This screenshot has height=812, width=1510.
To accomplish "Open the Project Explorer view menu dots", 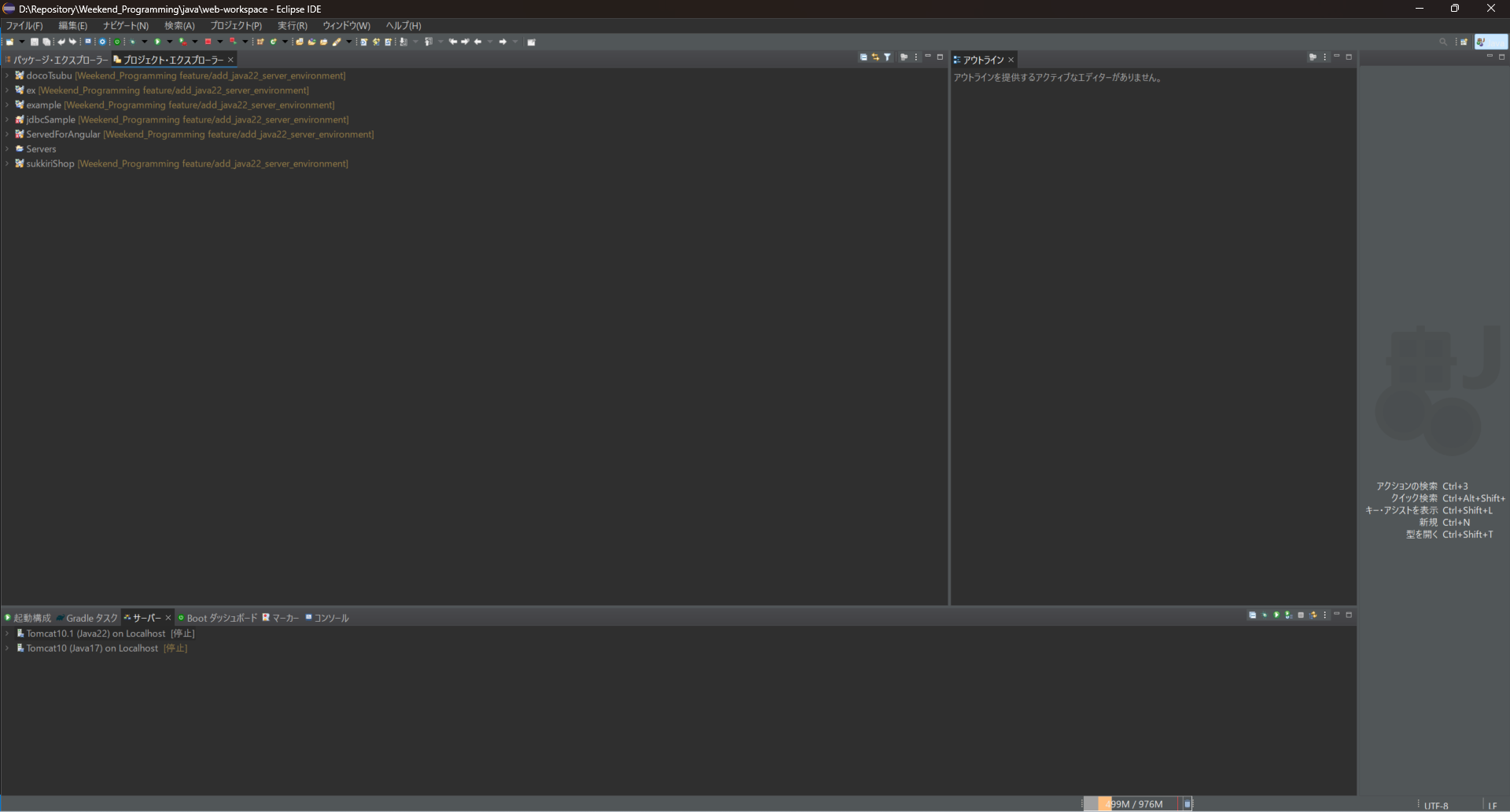I will click(916, 57).
